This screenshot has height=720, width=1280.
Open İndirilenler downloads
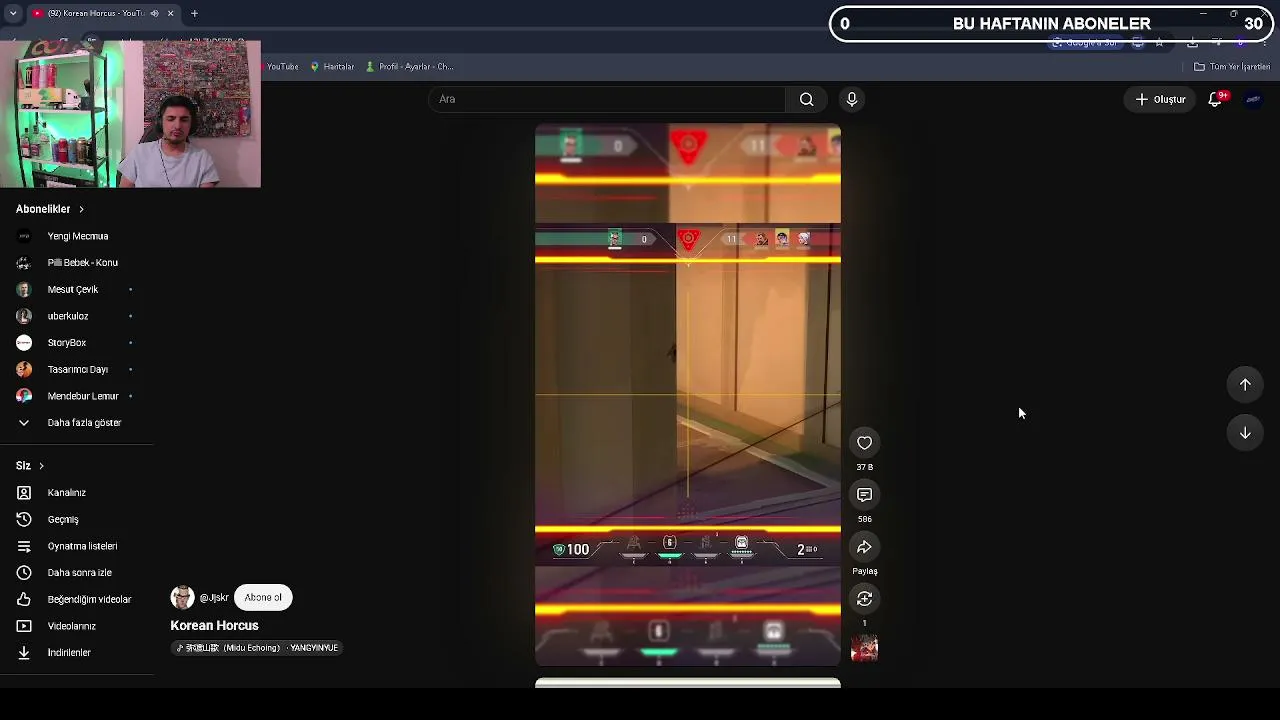(77, 653)
